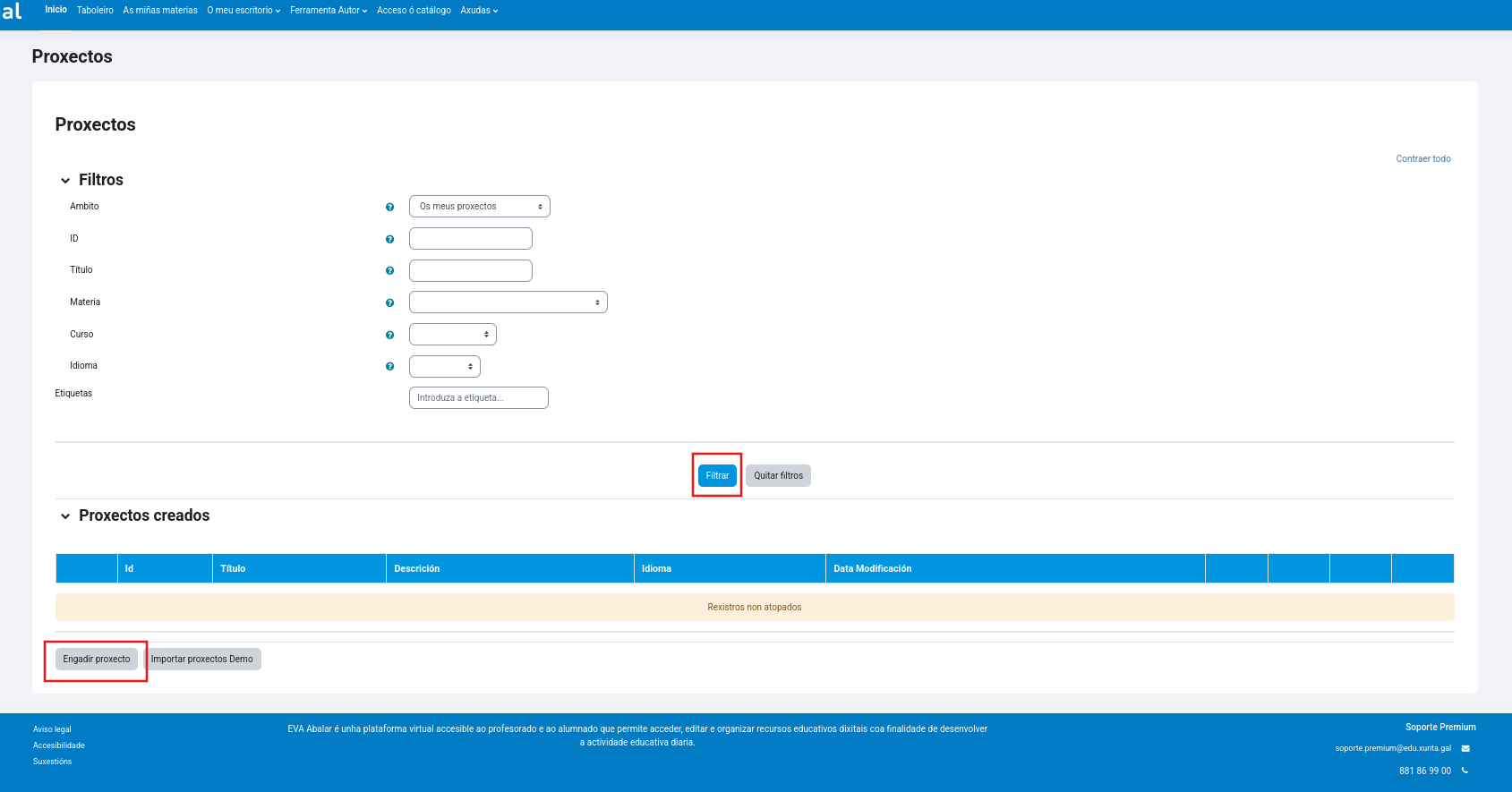
Task: Click the help icon beside the ID field
Action: 389,239
